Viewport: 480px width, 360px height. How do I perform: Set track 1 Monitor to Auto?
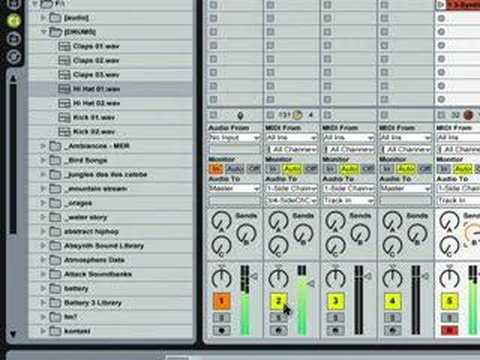click(x=235, y=169)
